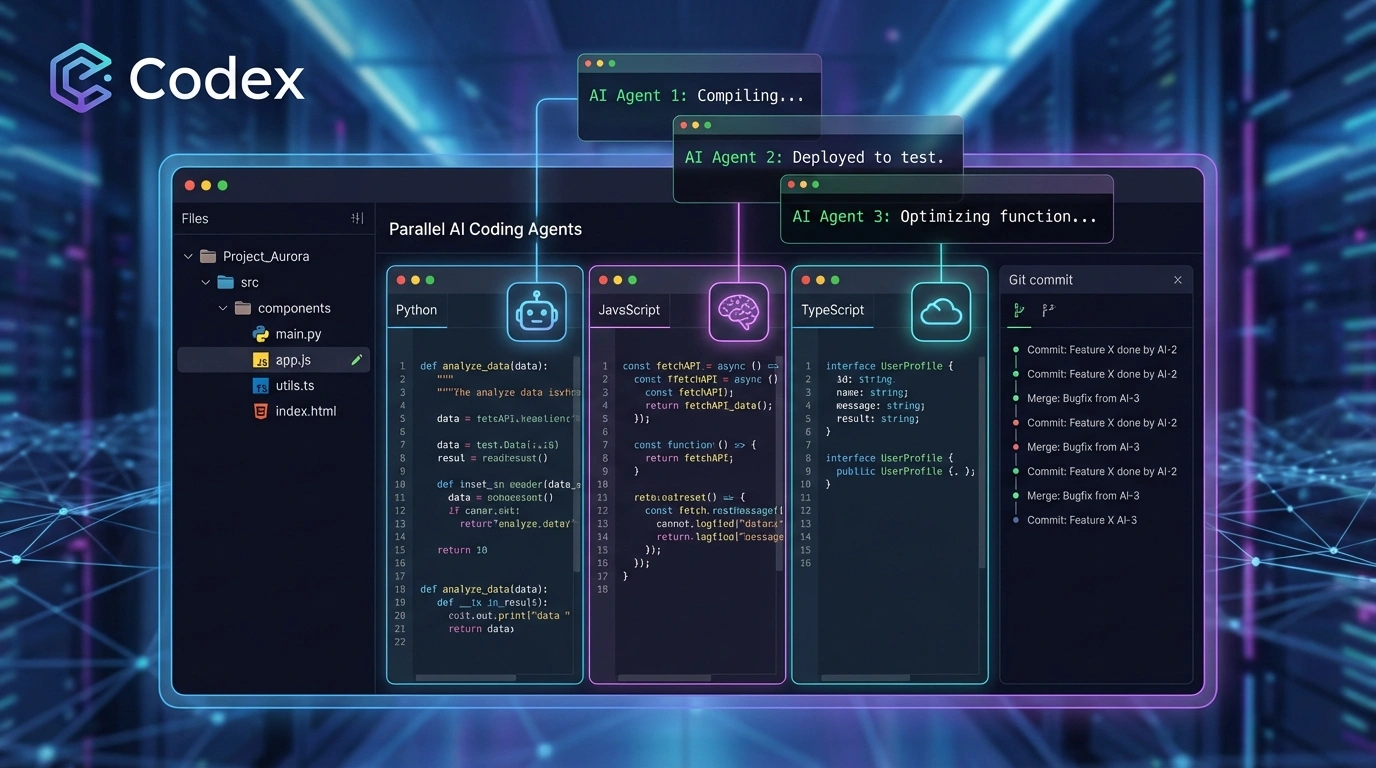Close the Git commit panel

point(1177,280)
